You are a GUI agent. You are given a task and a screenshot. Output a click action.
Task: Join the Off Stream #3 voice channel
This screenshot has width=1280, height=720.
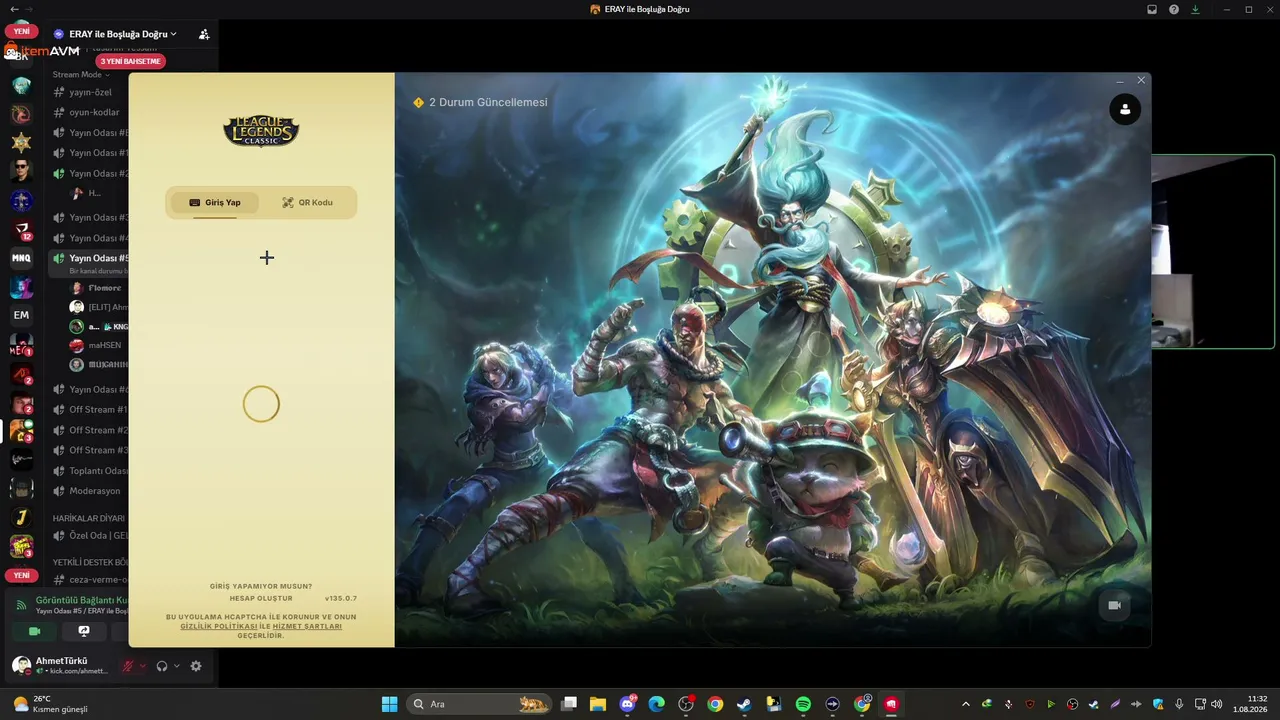click(90, 450)
